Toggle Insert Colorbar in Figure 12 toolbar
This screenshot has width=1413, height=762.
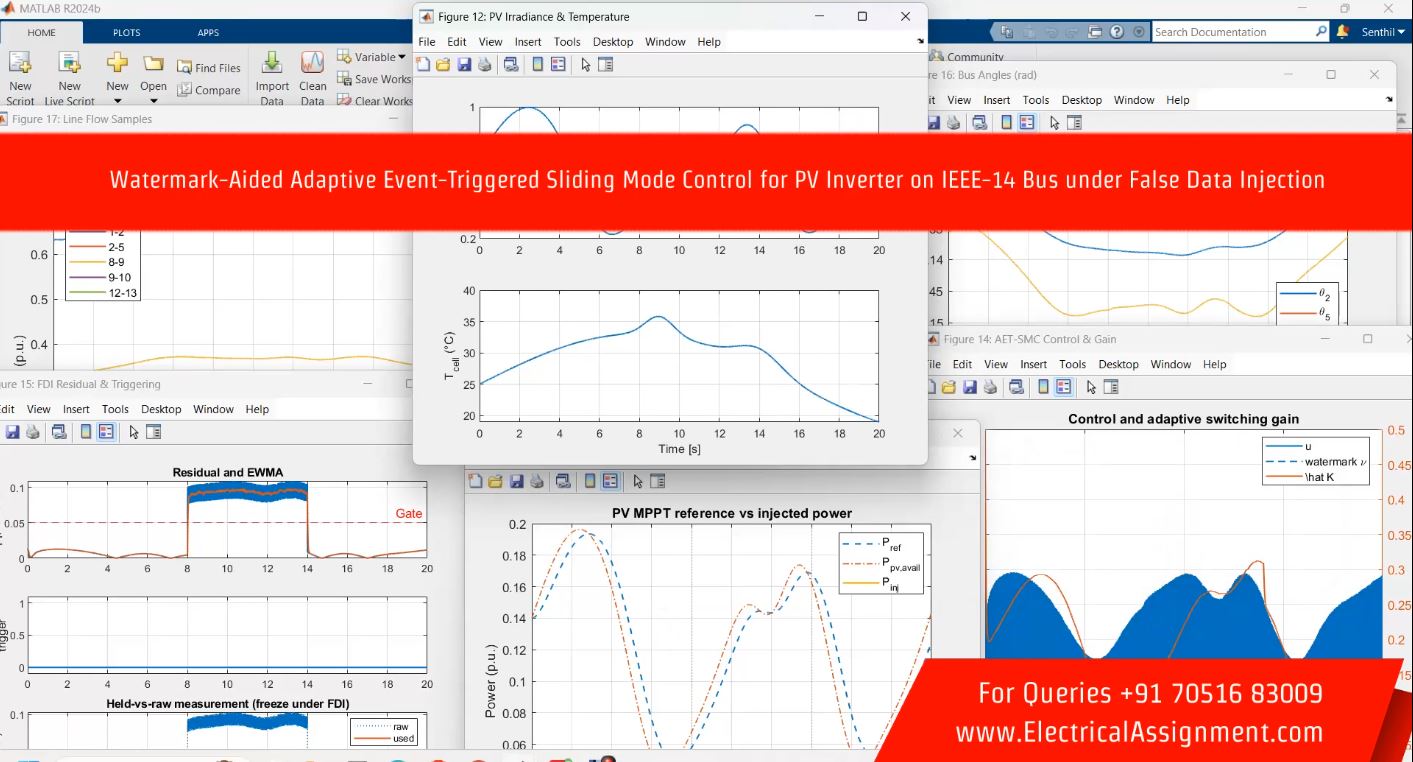click(x=537, y=65)
